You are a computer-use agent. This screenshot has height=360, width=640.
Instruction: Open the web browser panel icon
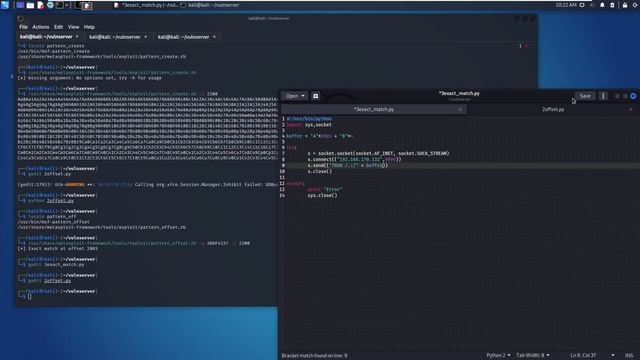click(50, 5)
